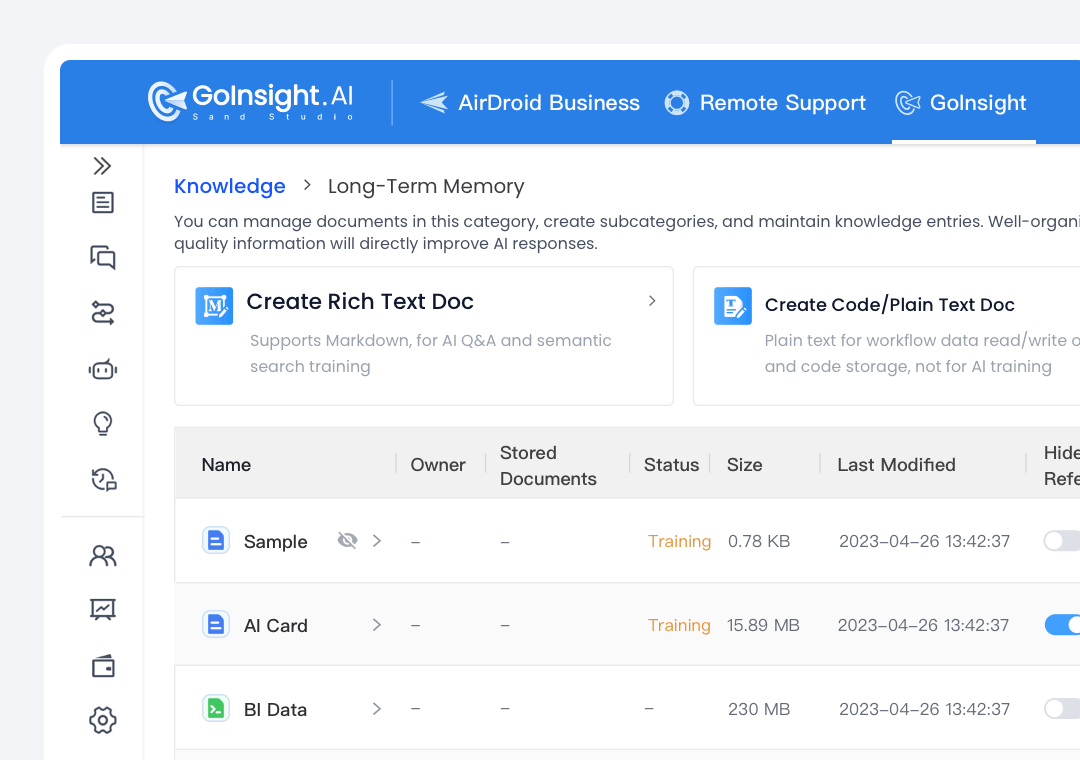Click the presentation chart sidebar icon

coord(102,609)
